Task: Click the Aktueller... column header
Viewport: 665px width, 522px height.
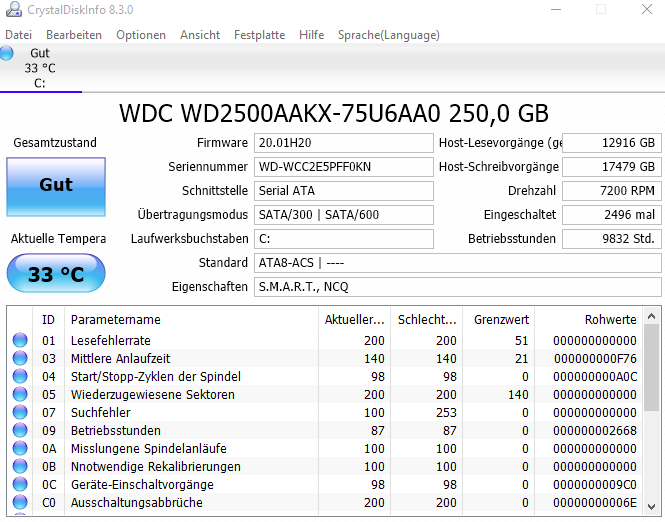Action: (x=354, y=319)
